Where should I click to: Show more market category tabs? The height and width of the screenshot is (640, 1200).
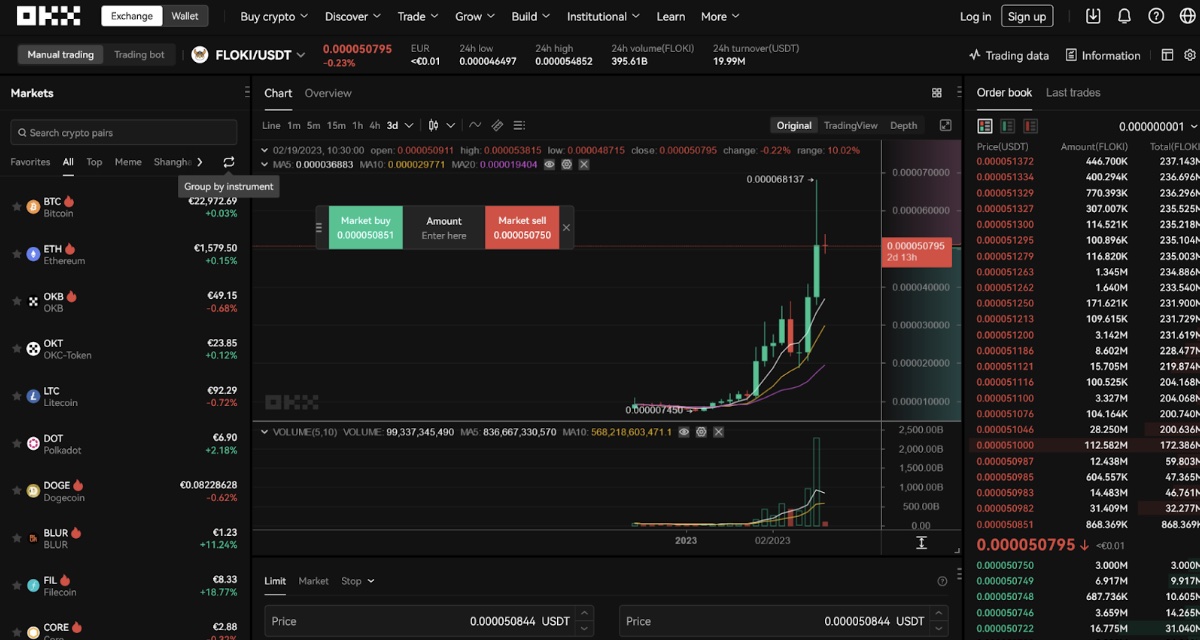point(200,162)
